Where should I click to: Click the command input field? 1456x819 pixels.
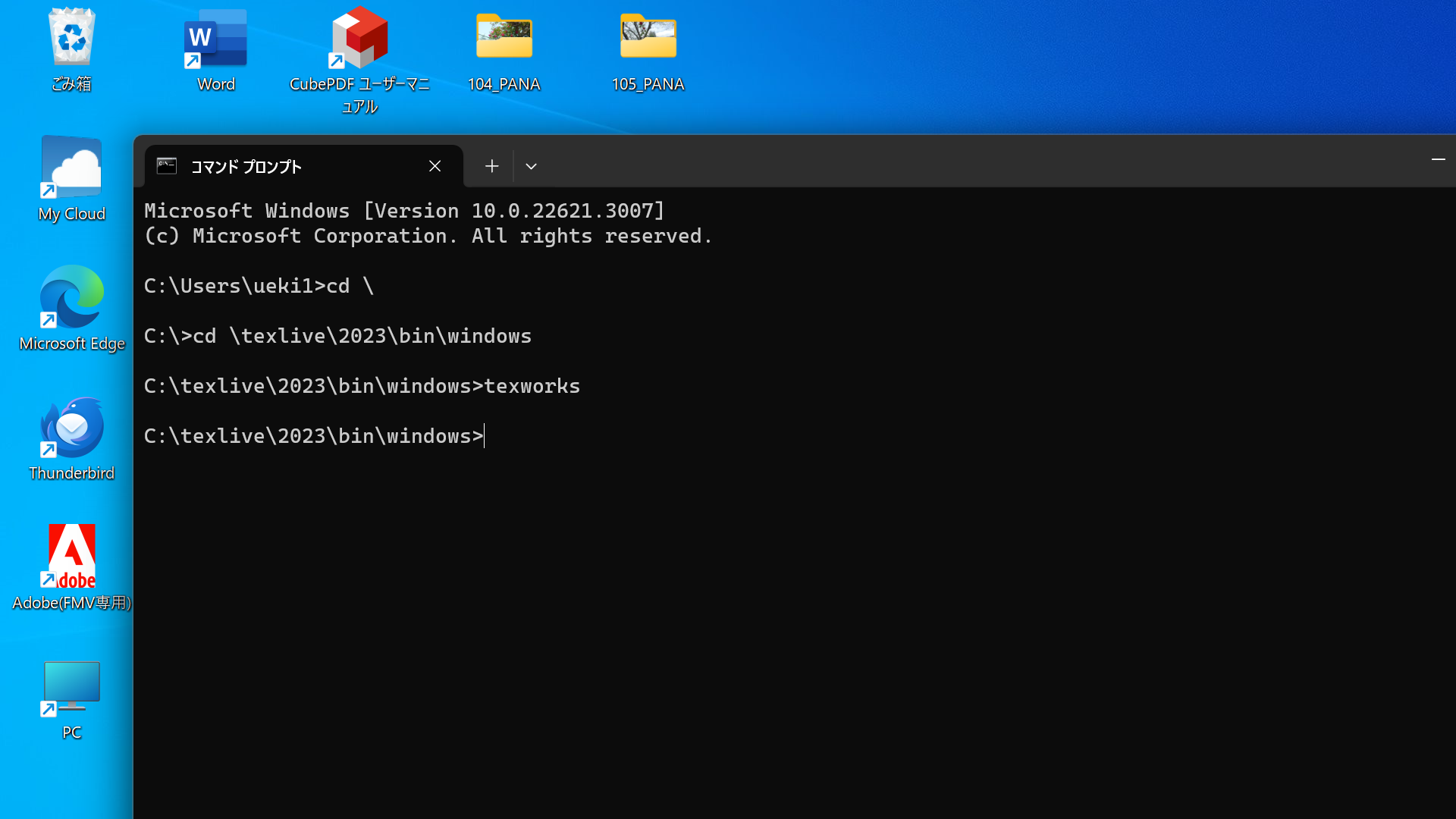click(486, 435)
